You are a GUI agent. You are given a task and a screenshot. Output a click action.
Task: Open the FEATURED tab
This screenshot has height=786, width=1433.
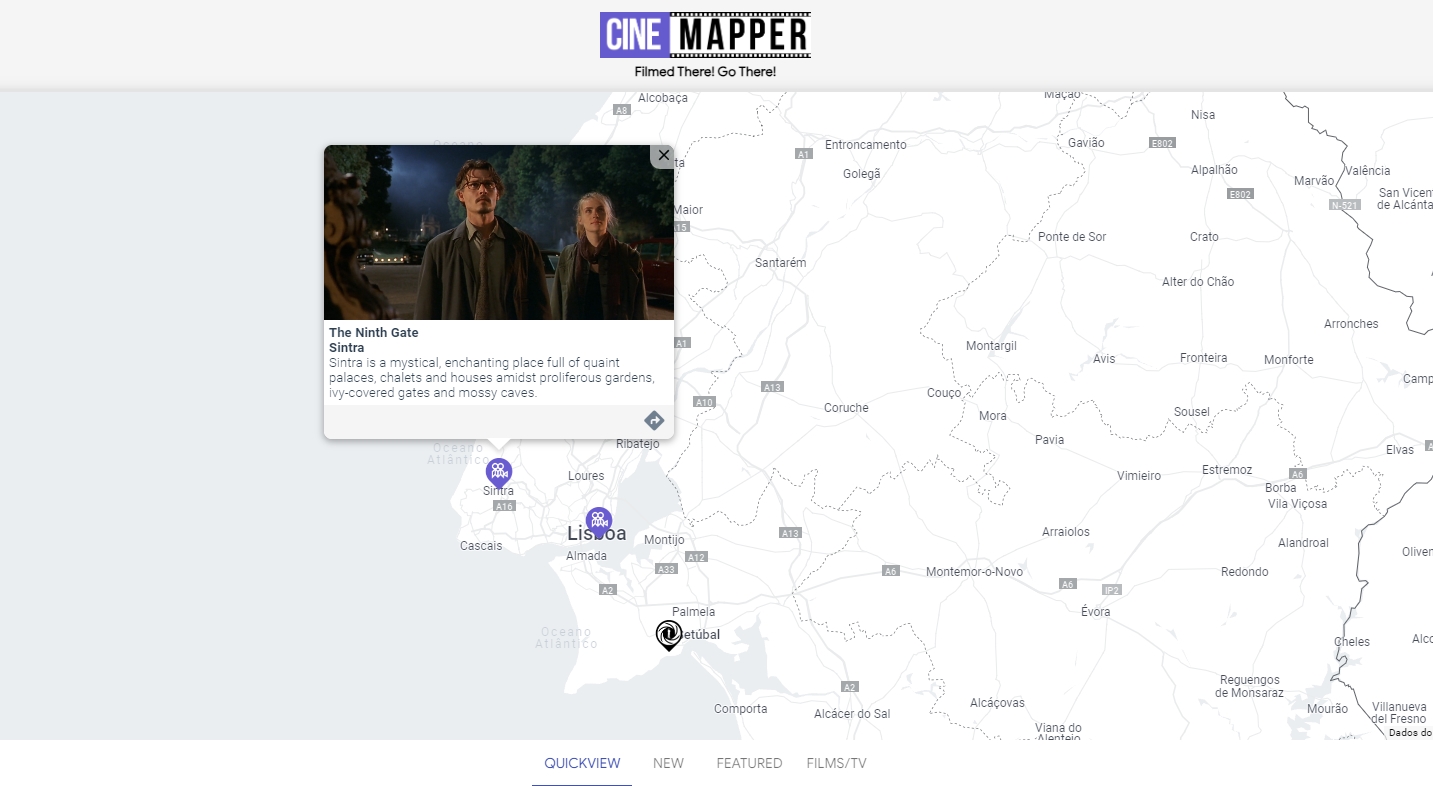[749, 763]
